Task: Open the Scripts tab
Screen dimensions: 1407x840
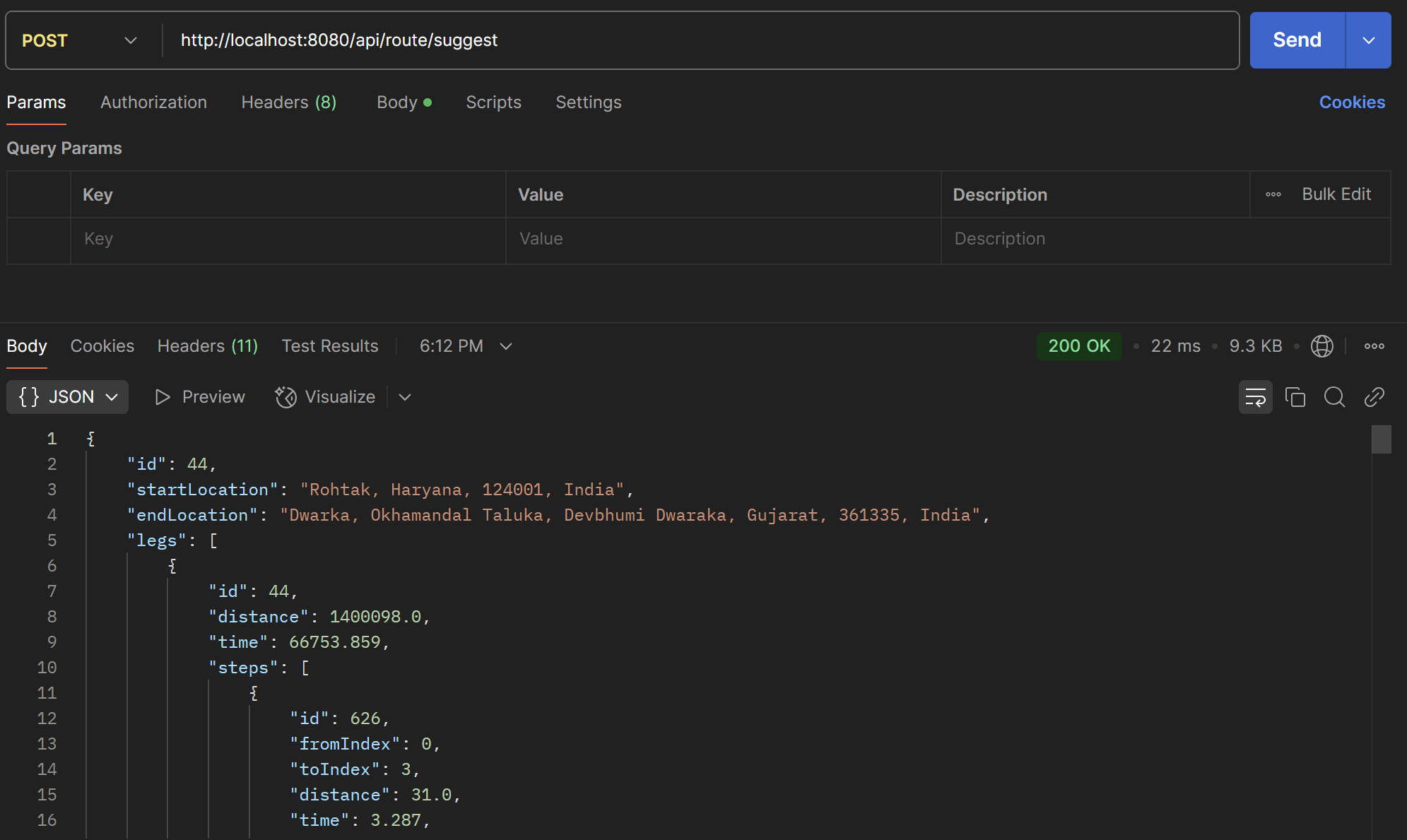Action: coord(493,102)
